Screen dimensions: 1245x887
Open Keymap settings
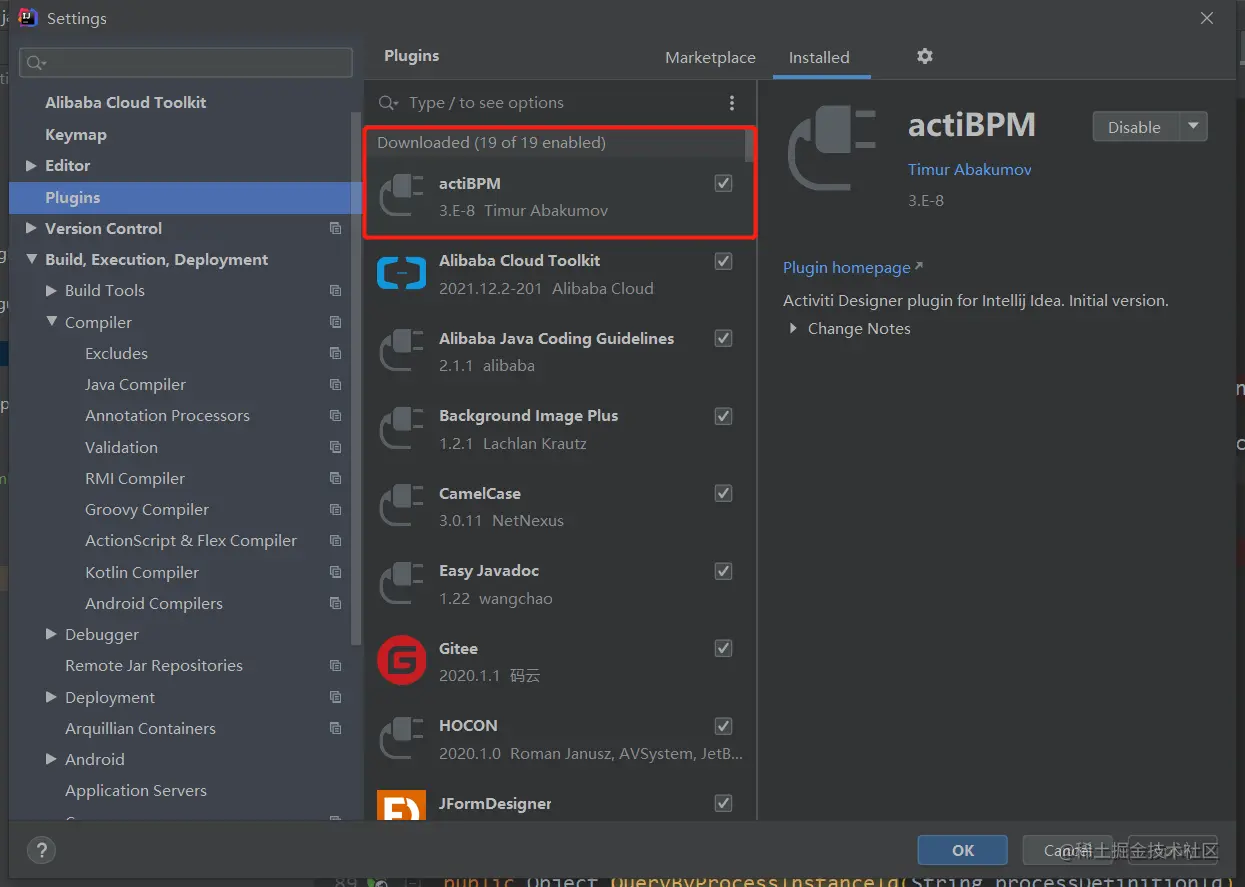coord(76,135)
